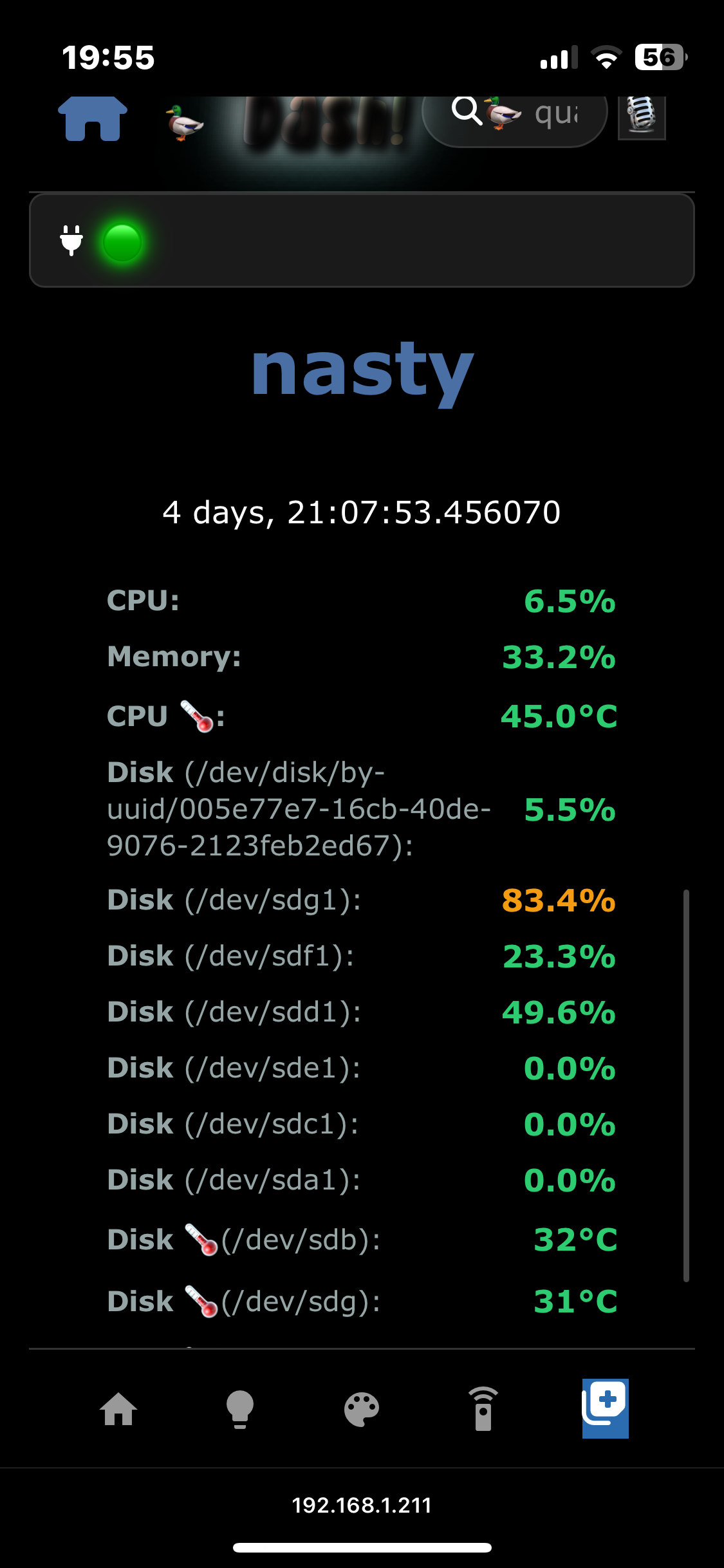Open the color palette tab

(362, 1410)
